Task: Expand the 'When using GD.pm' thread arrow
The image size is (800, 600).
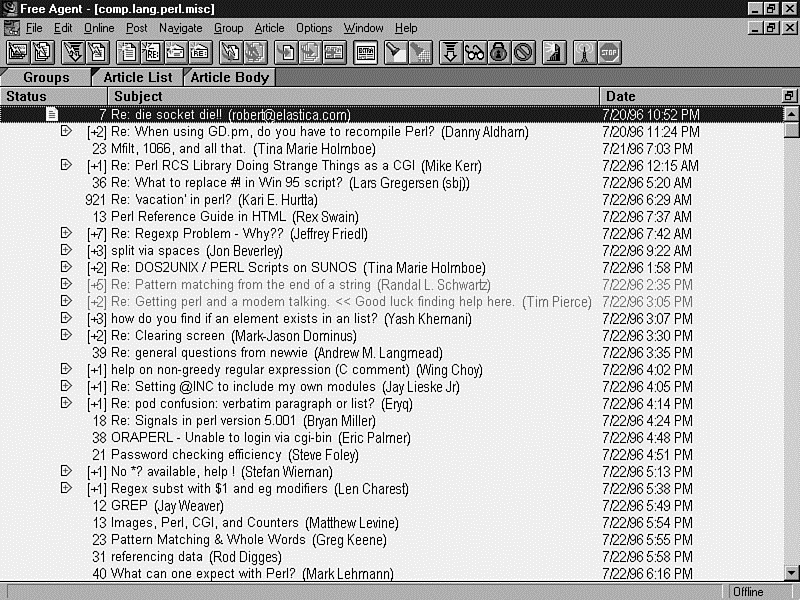Action: (66, 131)
